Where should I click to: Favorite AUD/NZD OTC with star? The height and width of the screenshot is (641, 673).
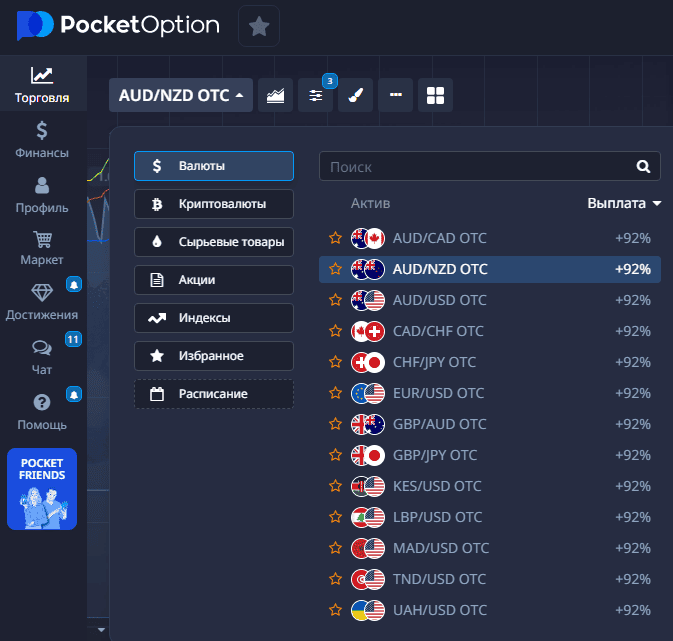click(x=335, y=269)
